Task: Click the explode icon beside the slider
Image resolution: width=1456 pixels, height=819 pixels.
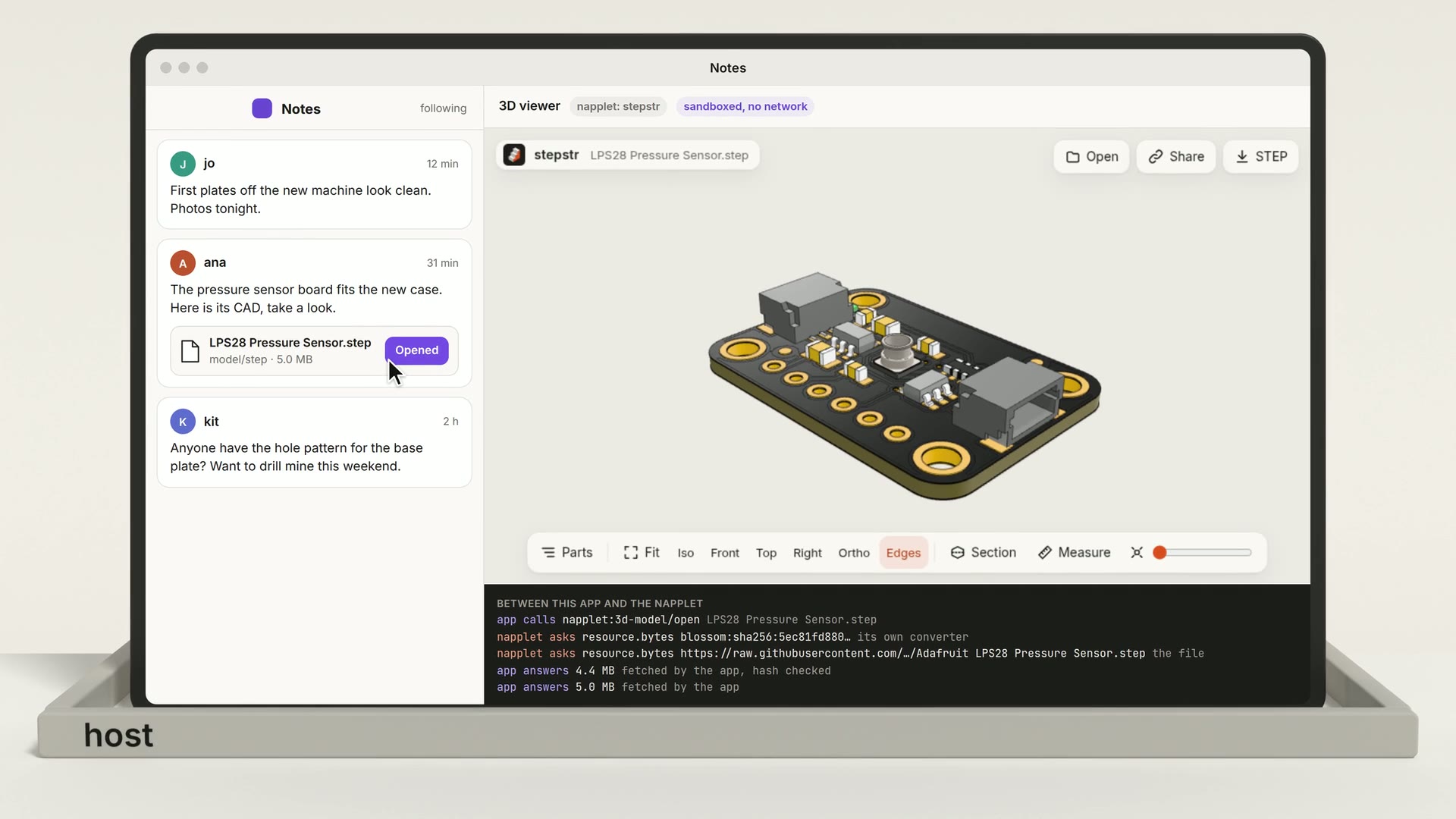Action: tap(1137, 553)
